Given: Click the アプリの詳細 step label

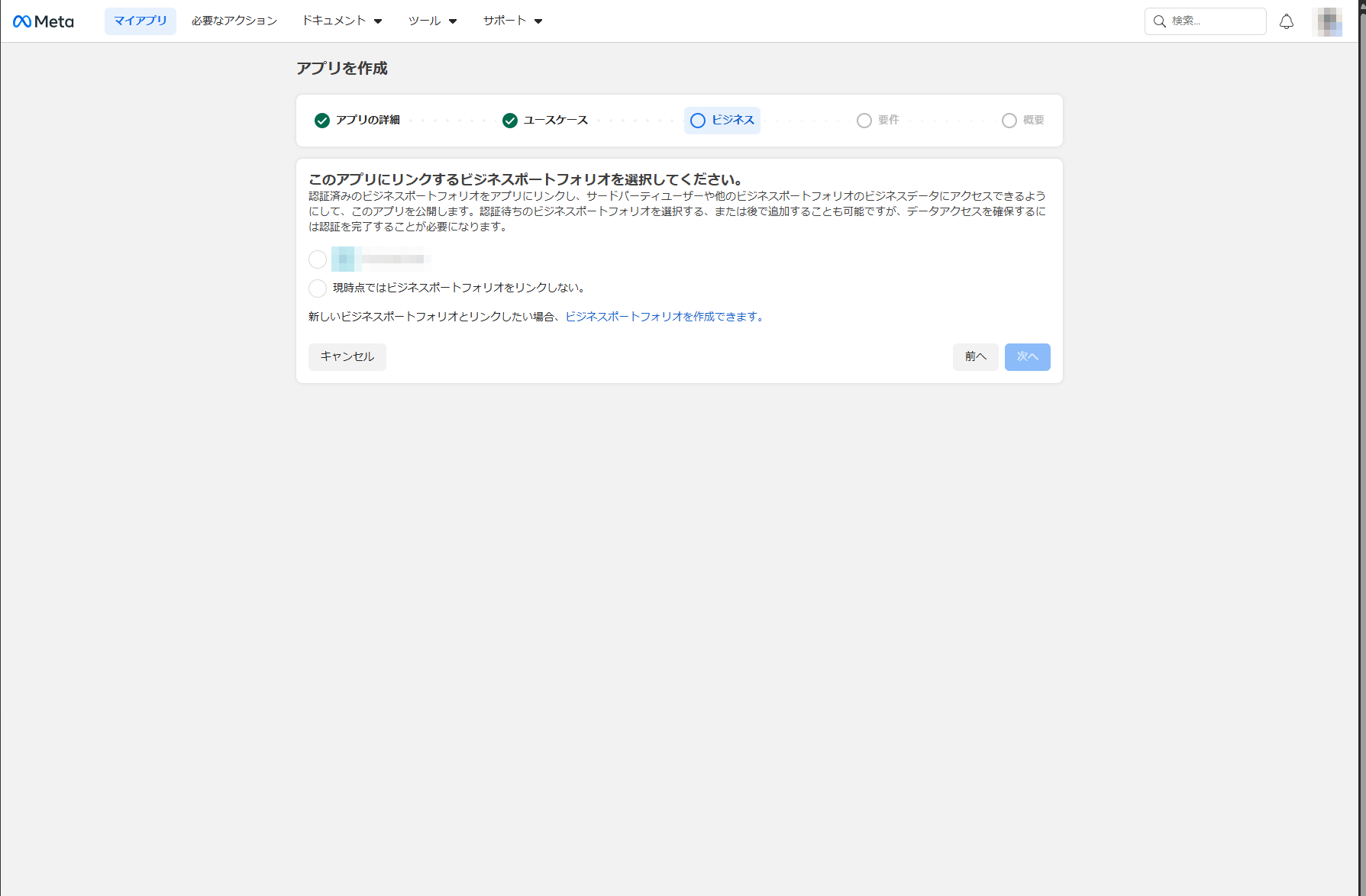Looking at the screenshot, I should pyautogui.click(x=368, y=121).
